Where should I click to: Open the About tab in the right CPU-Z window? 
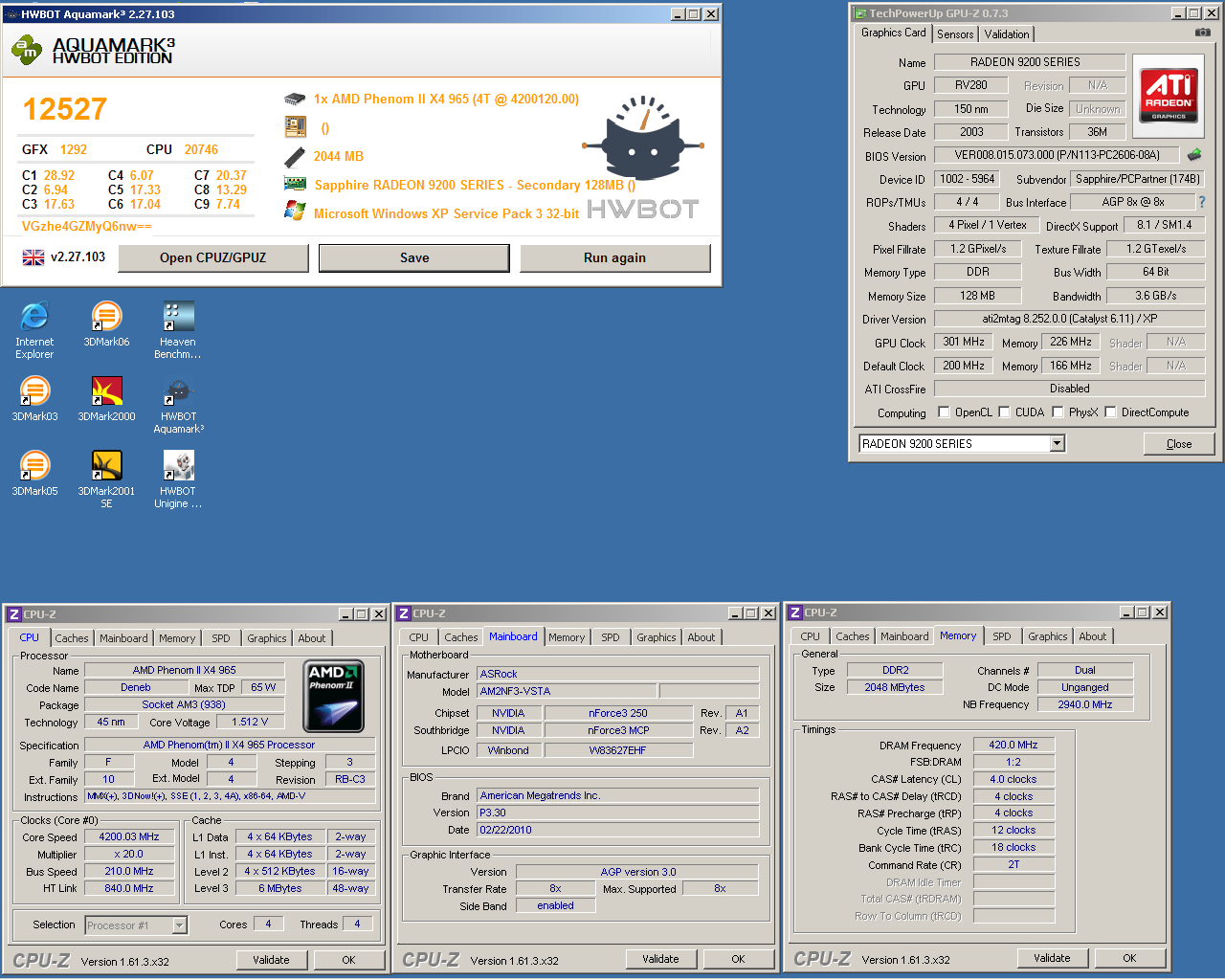pyautogui.click(x=1092, y=636)
